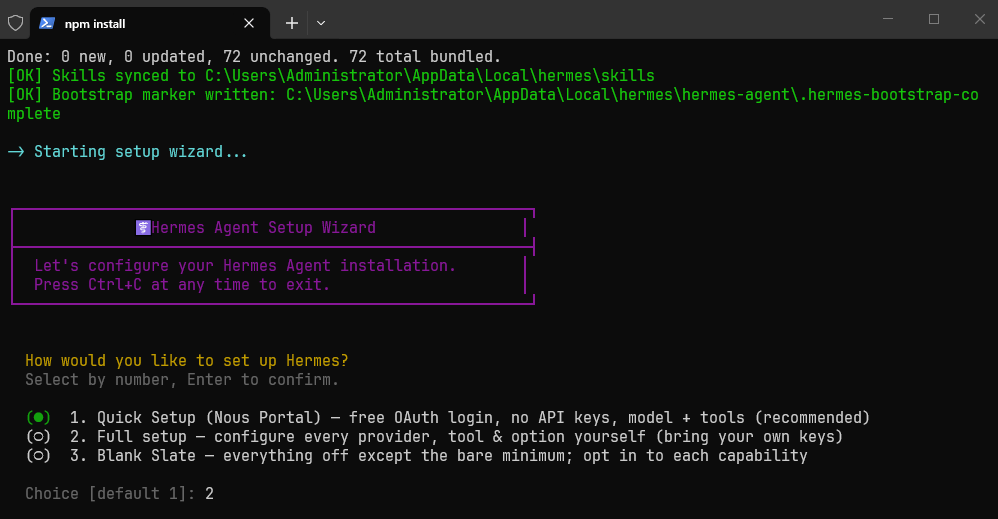Click the Choice input value 2
The image size is (998, 519).
(x=209, y=494)
